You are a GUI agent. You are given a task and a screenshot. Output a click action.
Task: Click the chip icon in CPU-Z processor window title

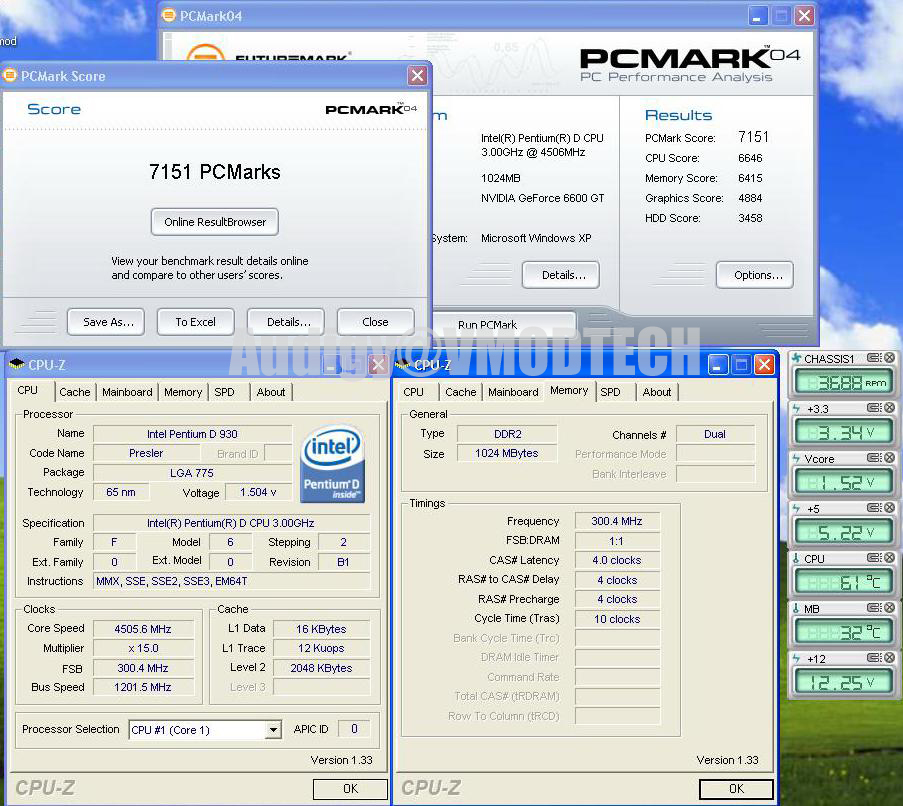pyautogui.click(x=17, y=364)
